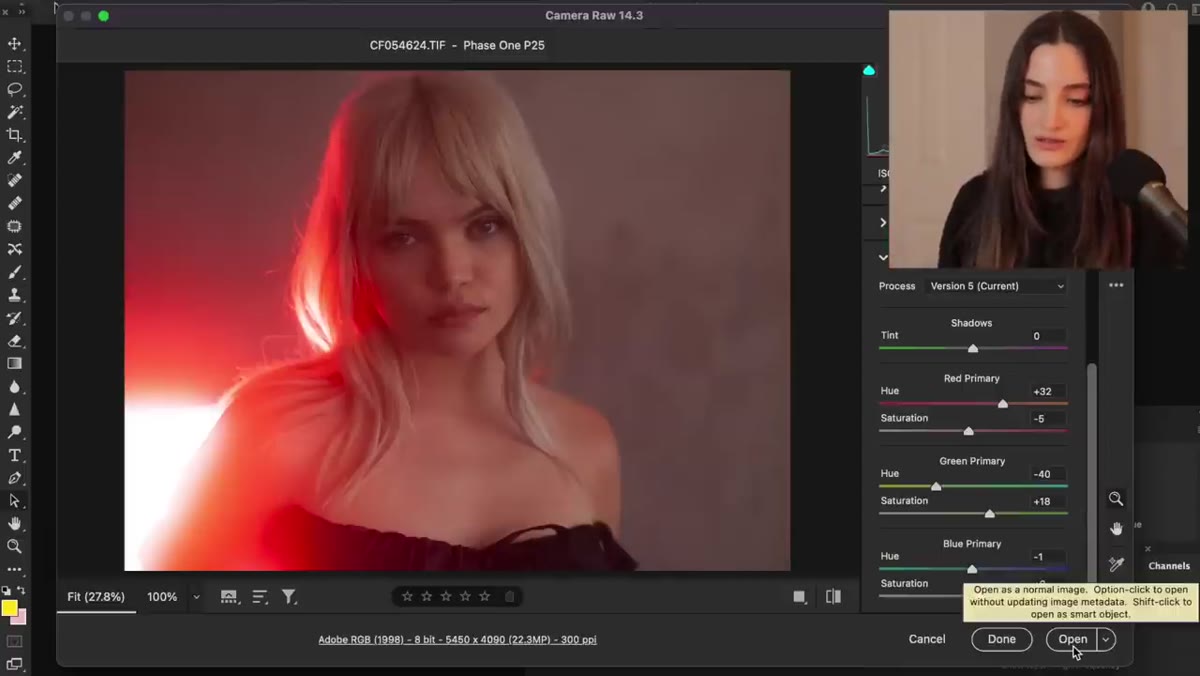Select the Rectangular Marquee tool
The height and width of the screenshot is (676, 1200).
coord(15,67)
